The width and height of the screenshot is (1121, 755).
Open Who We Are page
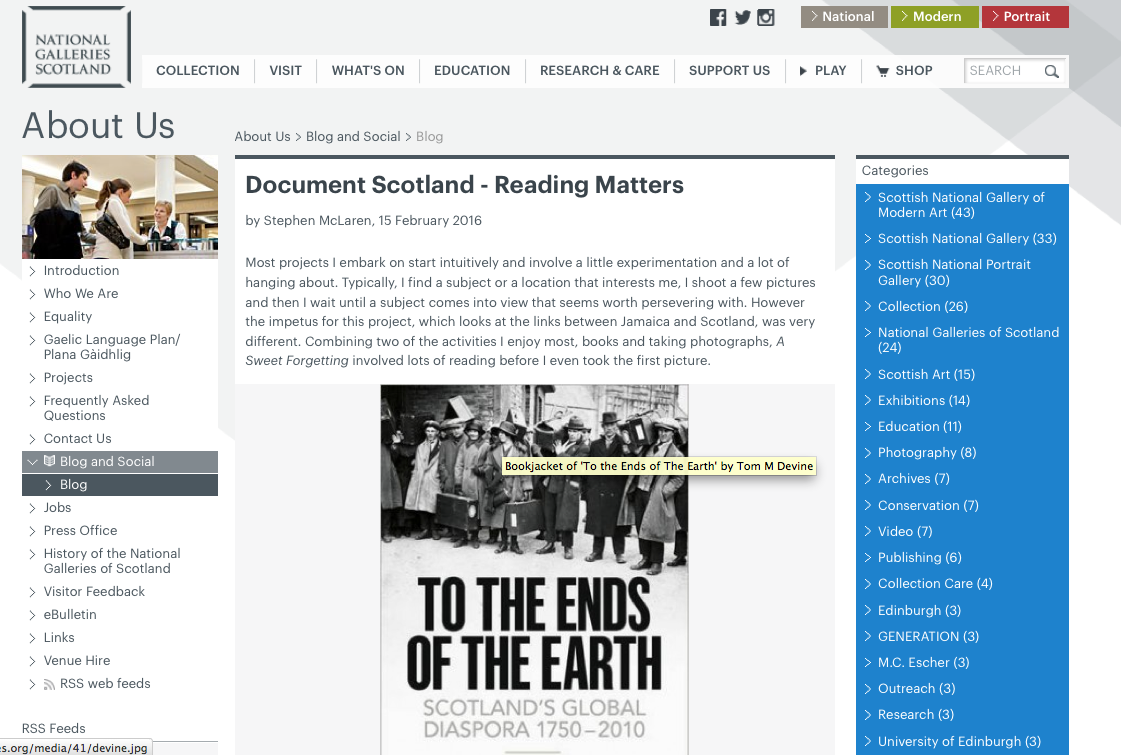click(x=81, y=294)
